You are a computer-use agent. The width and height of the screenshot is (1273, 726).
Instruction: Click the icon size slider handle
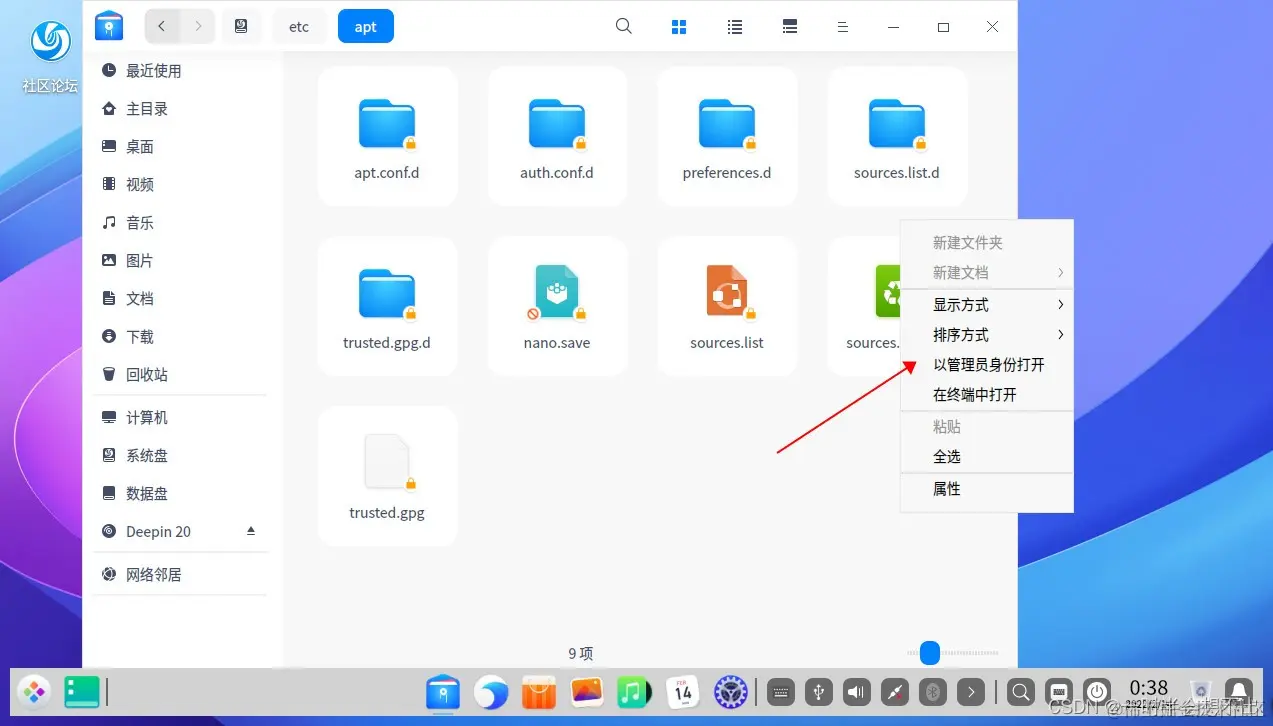930,653
